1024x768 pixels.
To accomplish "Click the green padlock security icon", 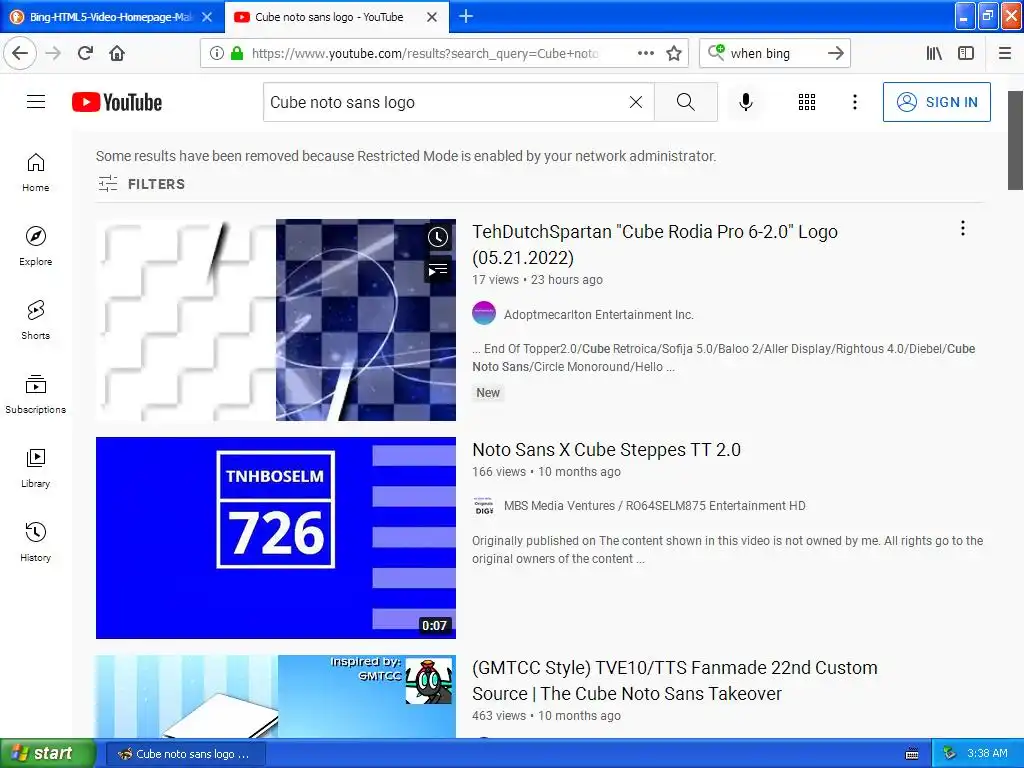I will 237,53.
